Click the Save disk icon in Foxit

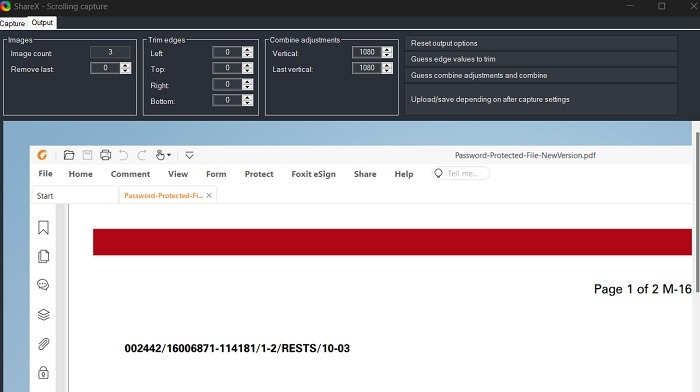click(x=87, y=155)
